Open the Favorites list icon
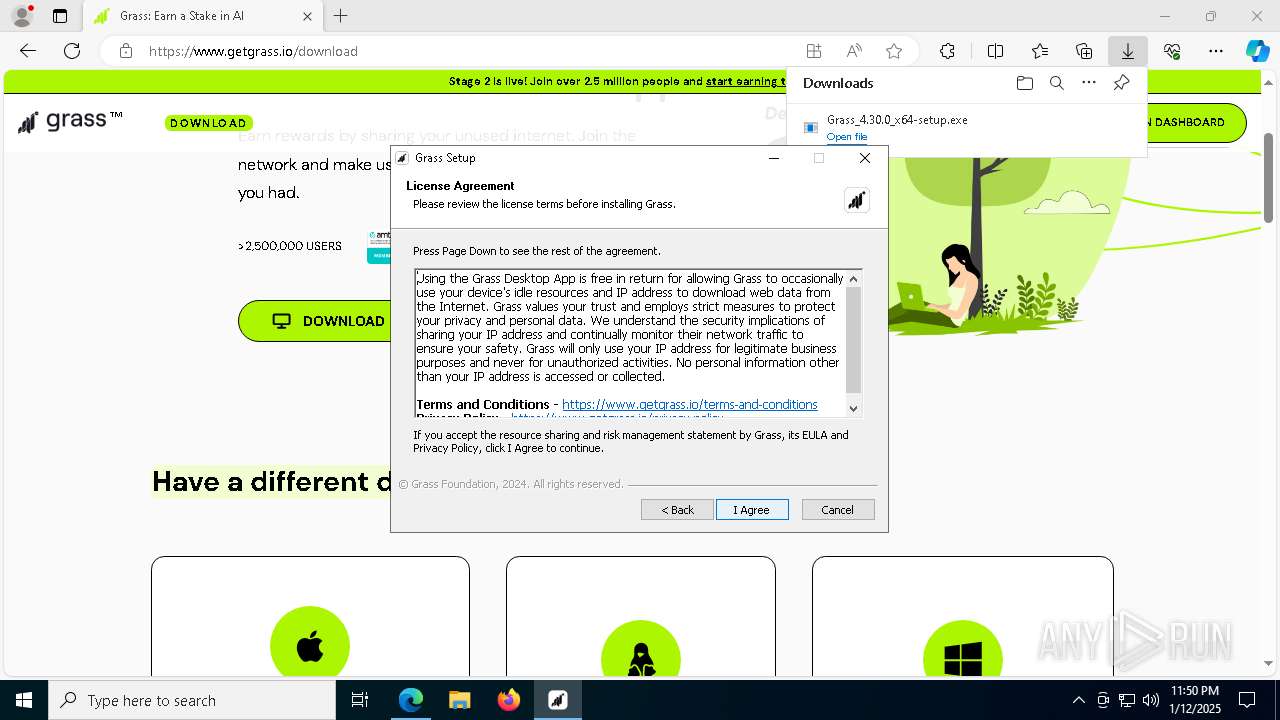Image resolution: width=1280 pixels, height=720 pixels. coord(1040,51)
